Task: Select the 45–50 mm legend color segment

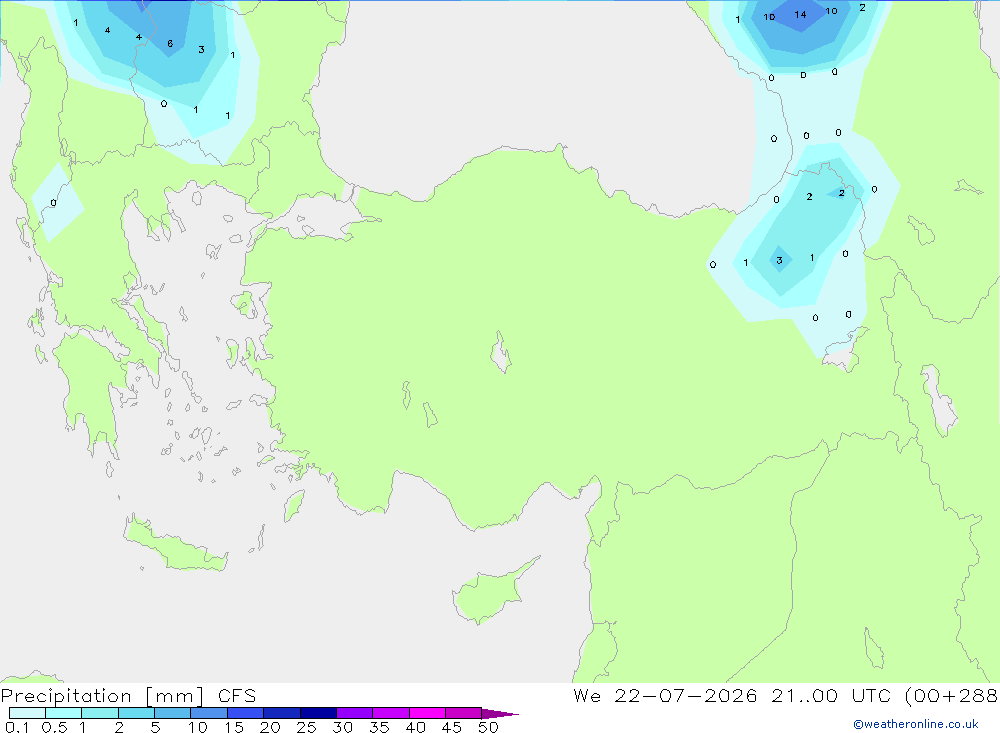Action: coord(464,713)
